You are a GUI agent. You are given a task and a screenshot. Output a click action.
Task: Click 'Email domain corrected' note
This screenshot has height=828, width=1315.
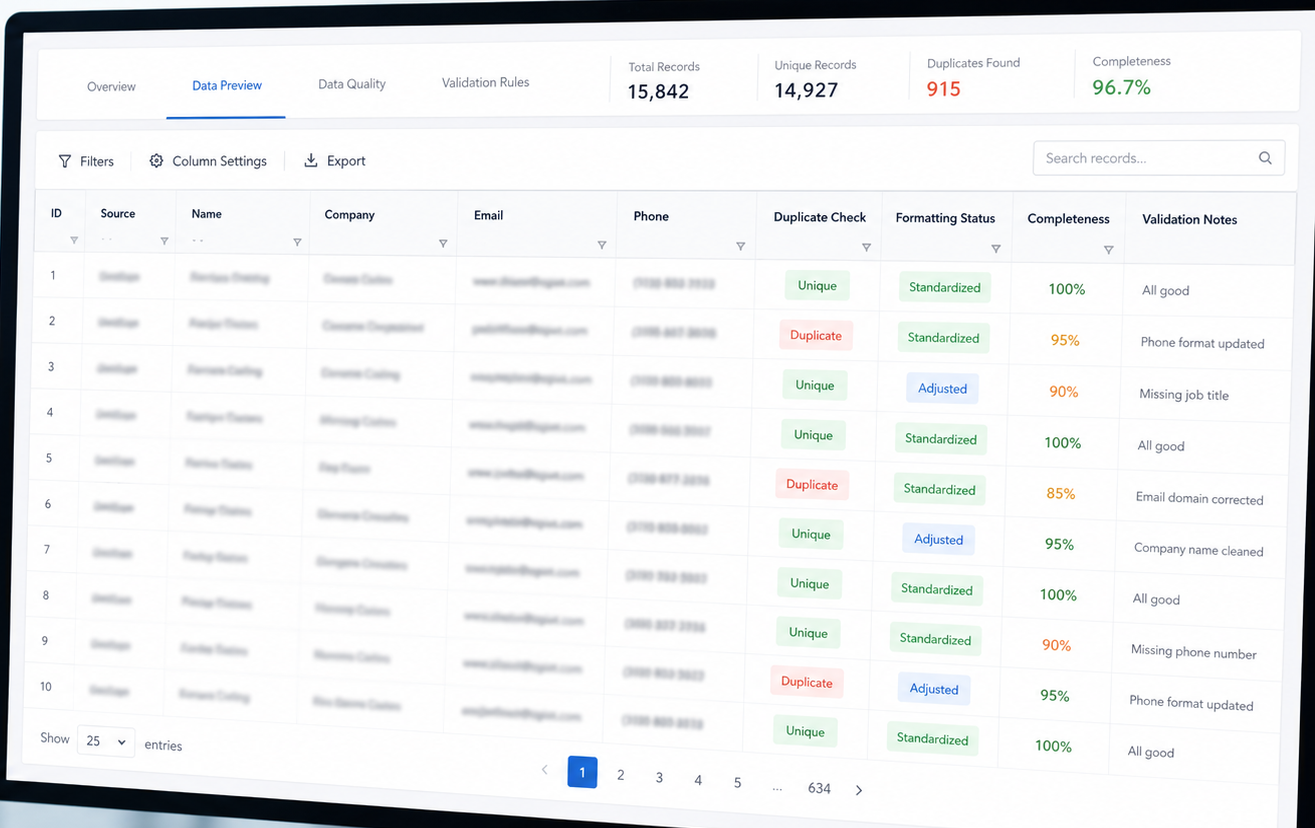[x=1199, y=498]
